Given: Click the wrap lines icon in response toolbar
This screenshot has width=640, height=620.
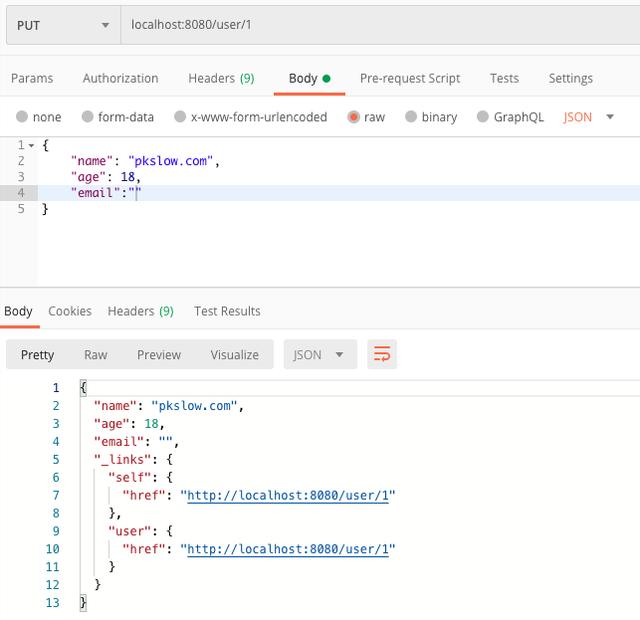Looking at the screenshot, I should (x=382, y=354).
